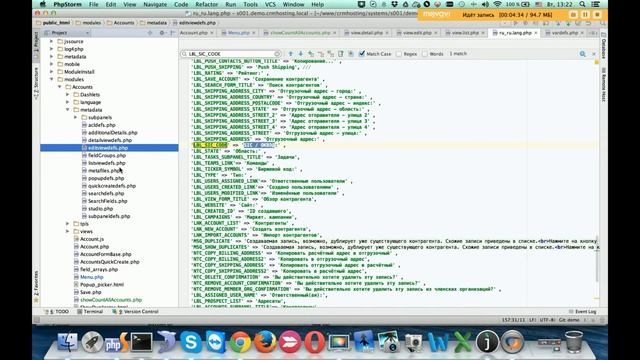The width and height of the screenshot is (640, 360).
Task: Switch to the view.detail.php tab
Action: point(367,33)
